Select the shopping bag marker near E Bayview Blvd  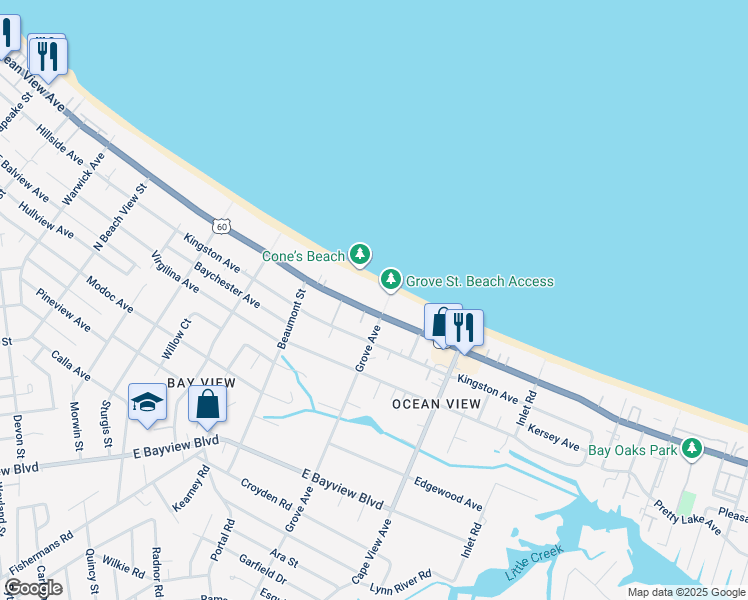208,407
